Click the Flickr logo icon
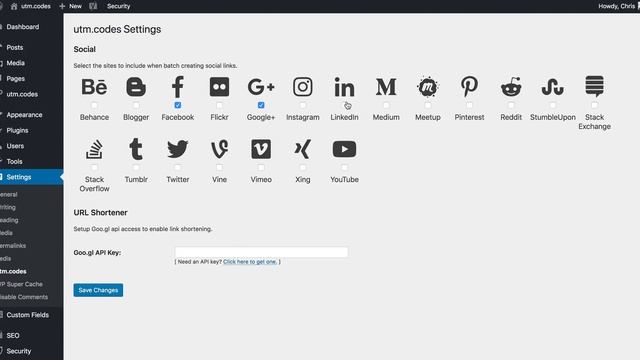This screenshot has width=640, height=360. pyautogui.click(x=219, y=87)
